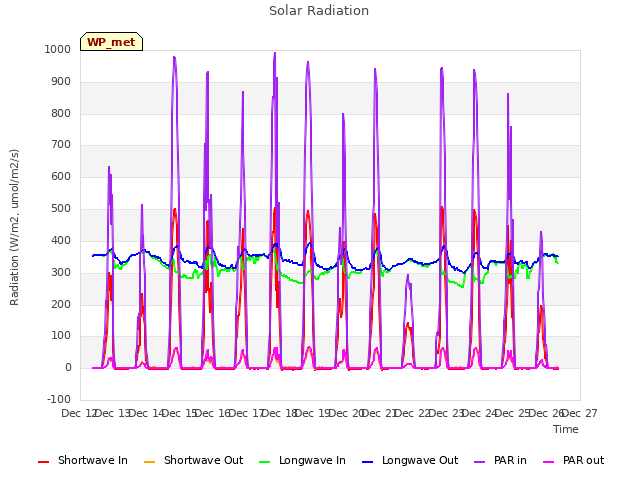The image size is (640, 480).
Task: Click the green Longwave In legend swatch
Action: coord(265,462)
